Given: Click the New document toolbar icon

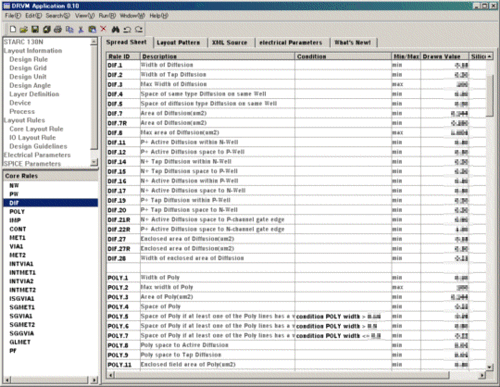Looking at the screenshot, I should (13, 29).
